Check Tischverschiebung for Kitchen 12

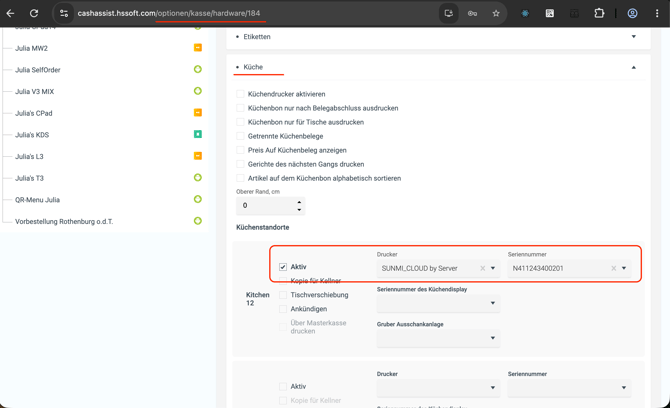pos(283,295)
